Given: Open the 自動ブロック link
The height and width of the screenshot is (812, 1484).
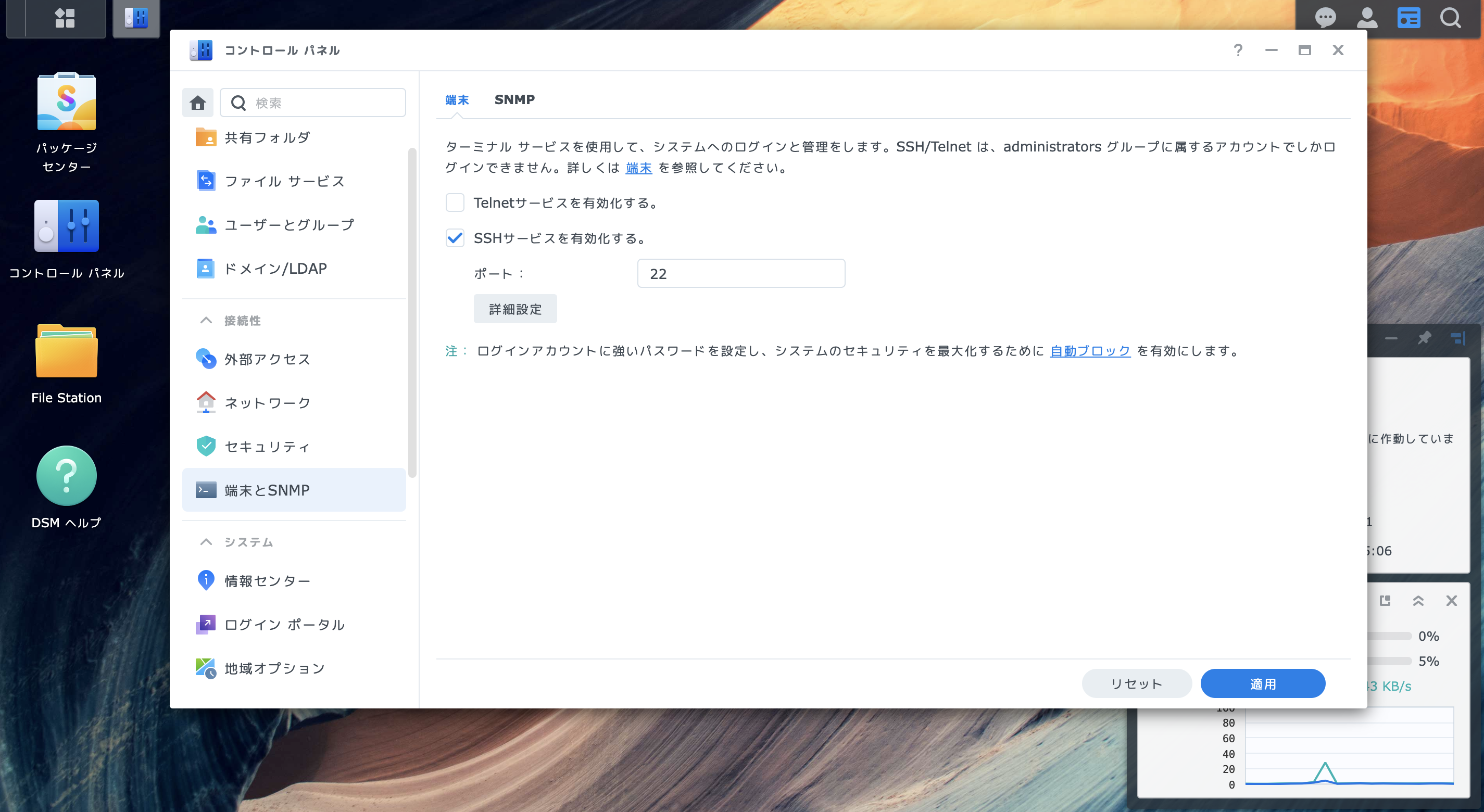Looking at the screenshot, I should pos(1090,351).
